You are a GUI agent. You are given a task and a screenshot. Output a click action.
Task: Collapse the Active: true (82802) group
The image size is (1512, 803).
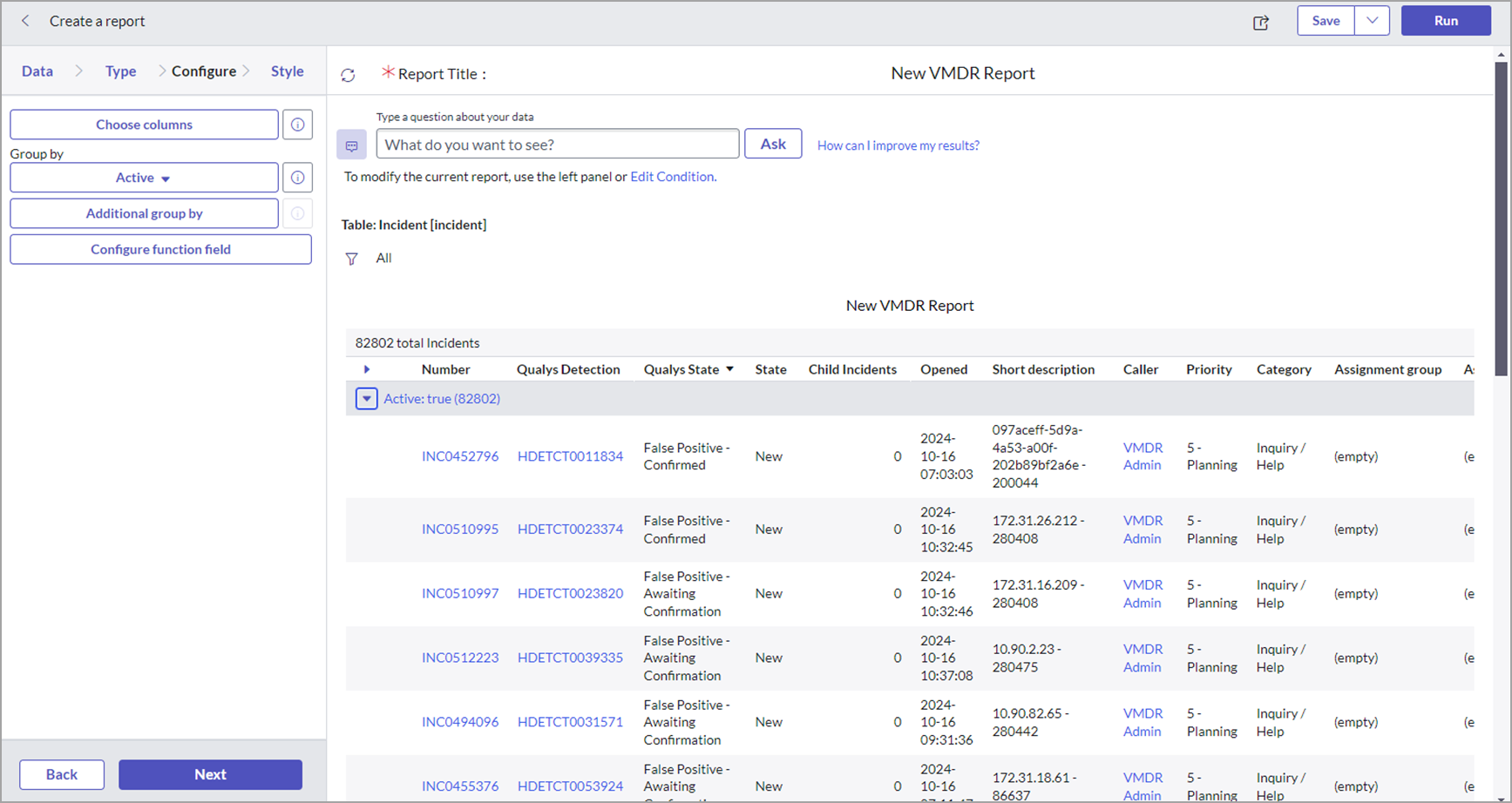coord(366,398)
